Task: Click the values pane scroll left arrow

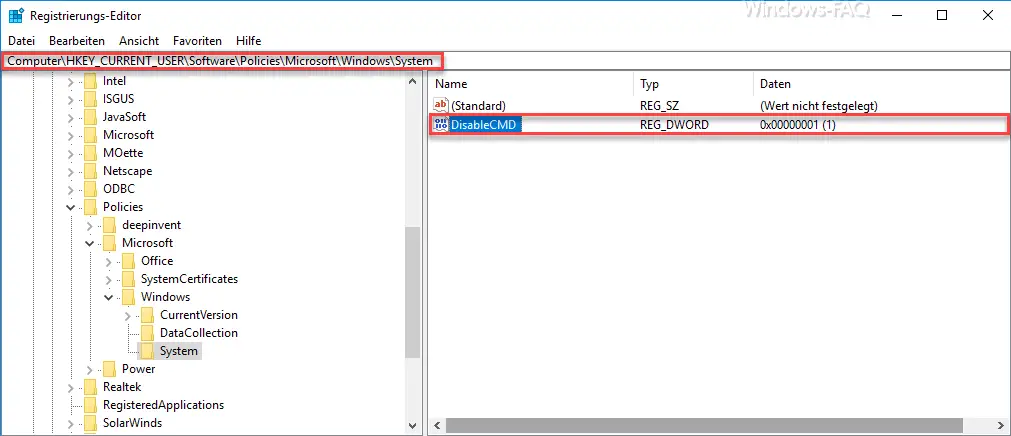Action: (437, 426)
